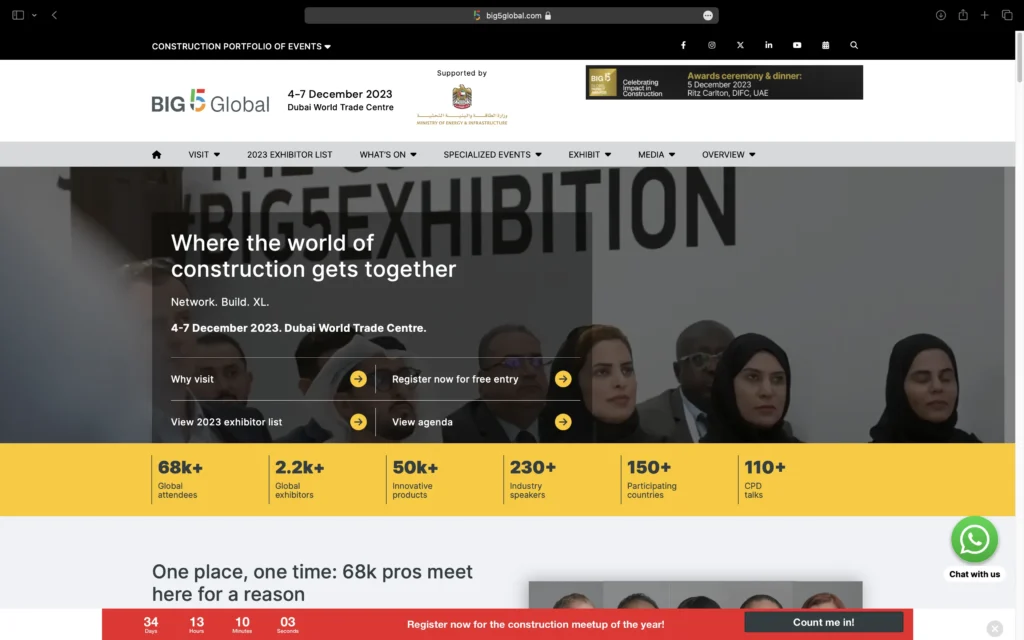1024x640 pixels.
Task: Click the Chat with us label
Action: pos(974,574)
